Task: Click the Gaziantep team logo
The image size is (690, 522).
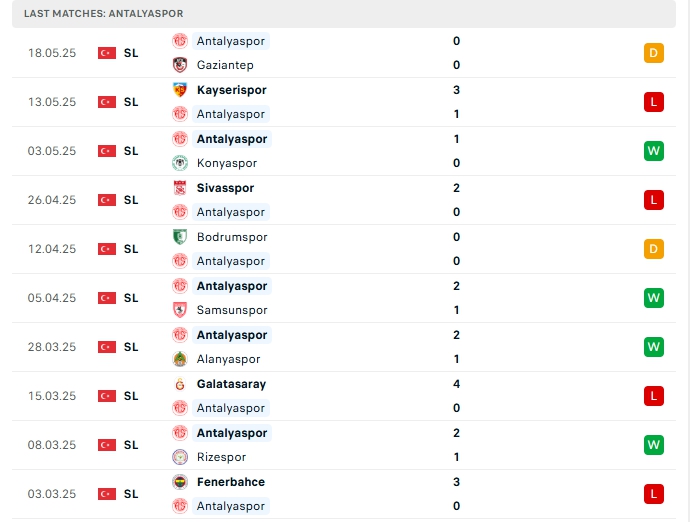Action: [x=180, y=65]
